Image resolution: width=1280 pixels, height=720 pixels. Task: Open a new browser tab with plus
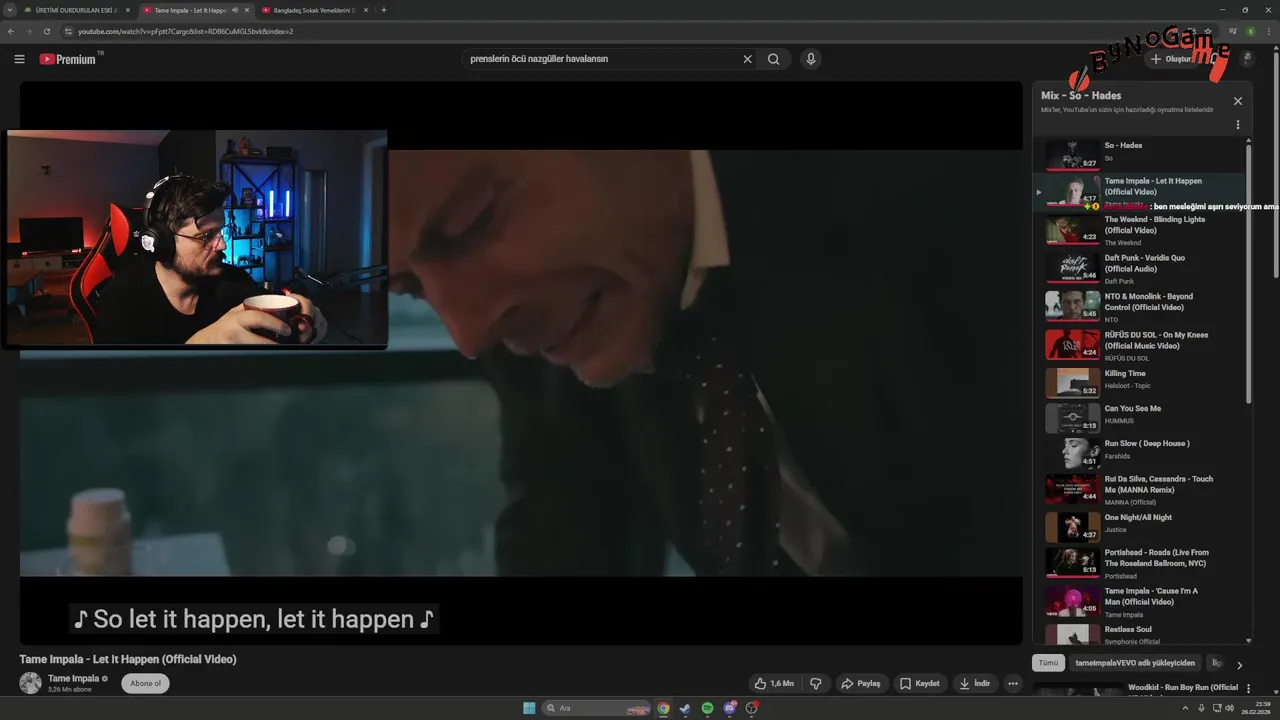click(384, 10)
